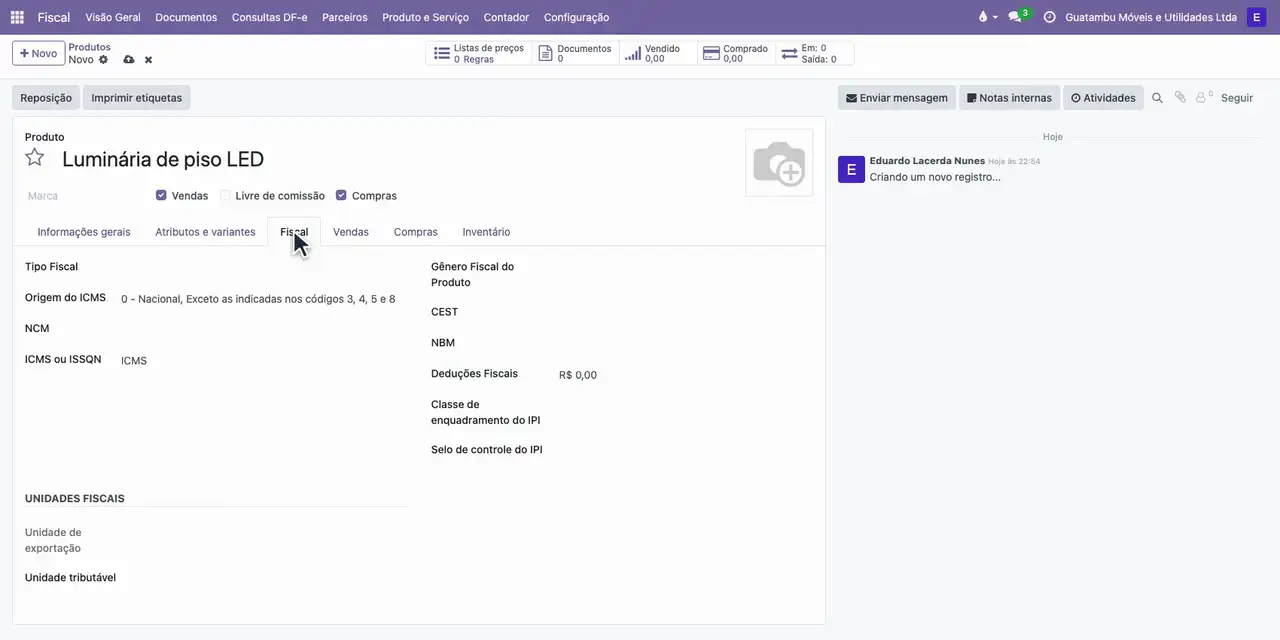
Task: Open the Configuração menu
Action: tap(576, 17)
